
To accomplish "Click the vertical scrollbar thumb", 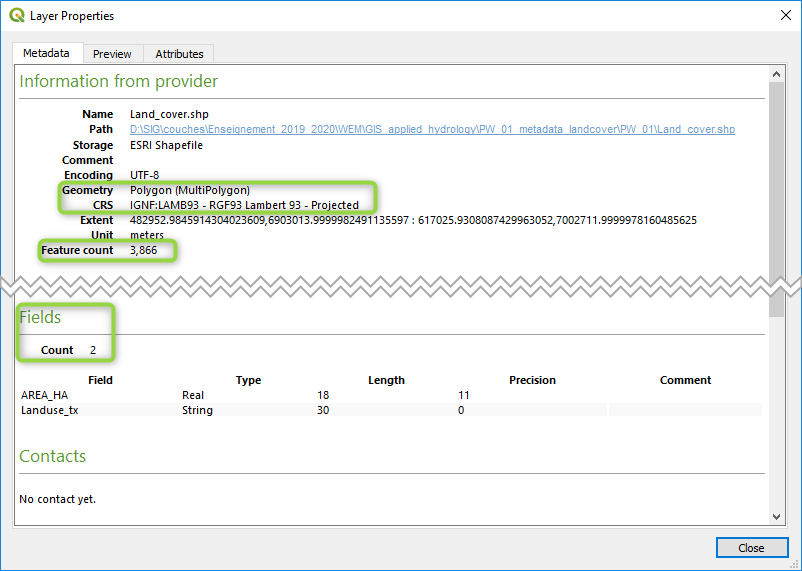I will pyautogui.click(x=776, y=200).
